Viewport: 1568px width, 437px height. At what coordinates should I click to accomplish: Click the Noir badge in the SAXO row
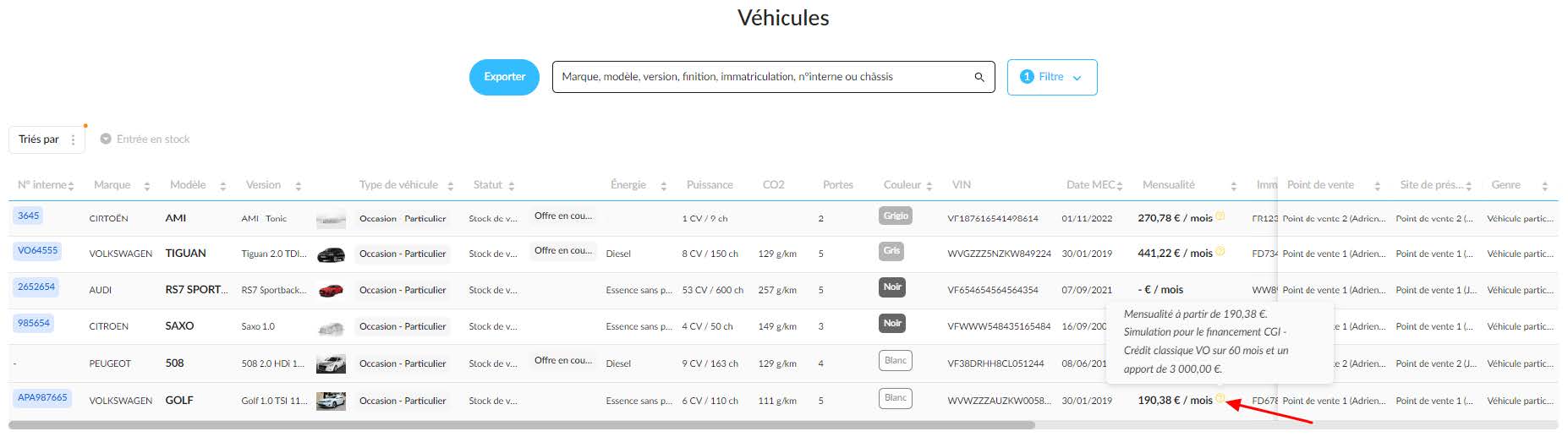tap(892, 323)
